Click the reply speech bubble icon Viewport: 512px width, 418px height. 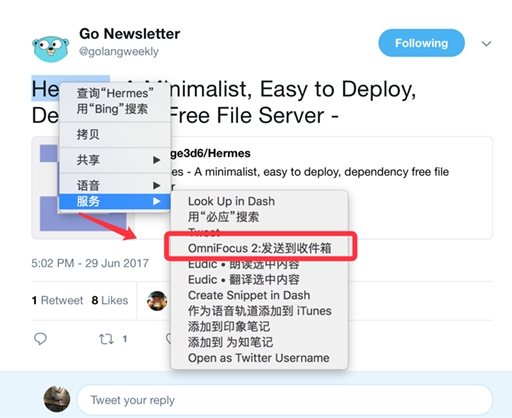[x=40, y=339]
